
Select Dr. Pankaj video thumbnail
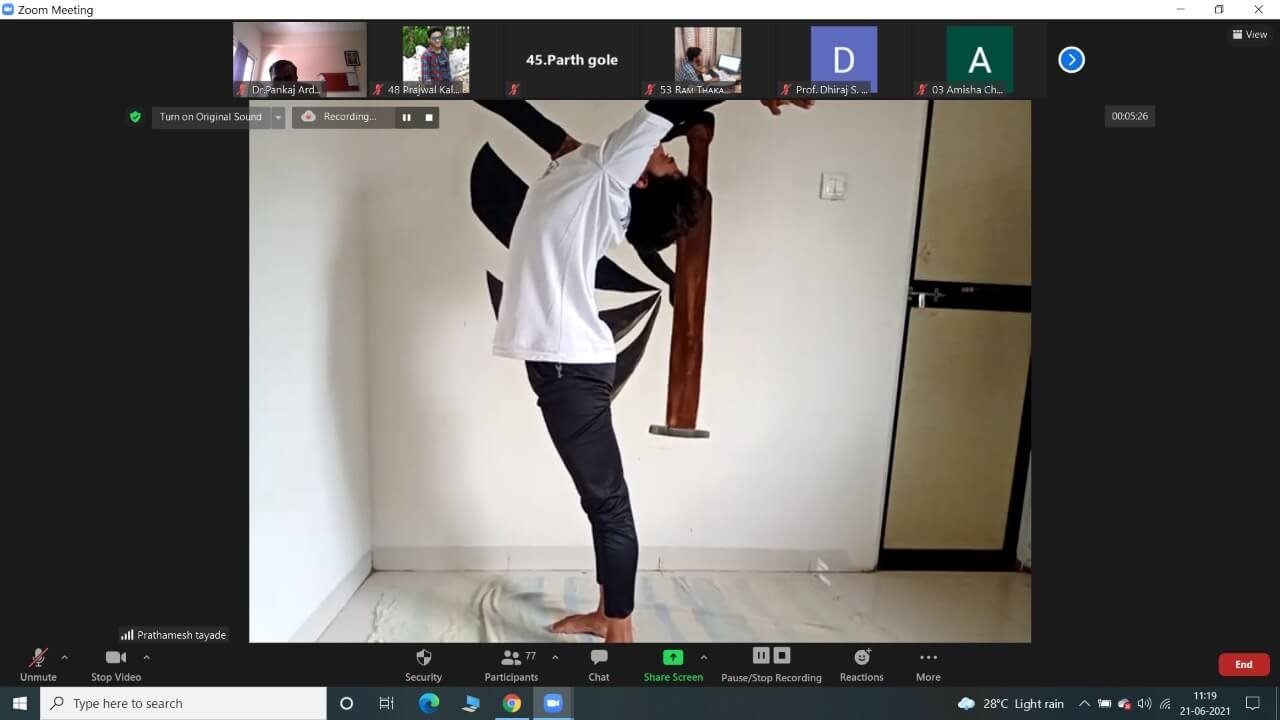click(300, 60)
